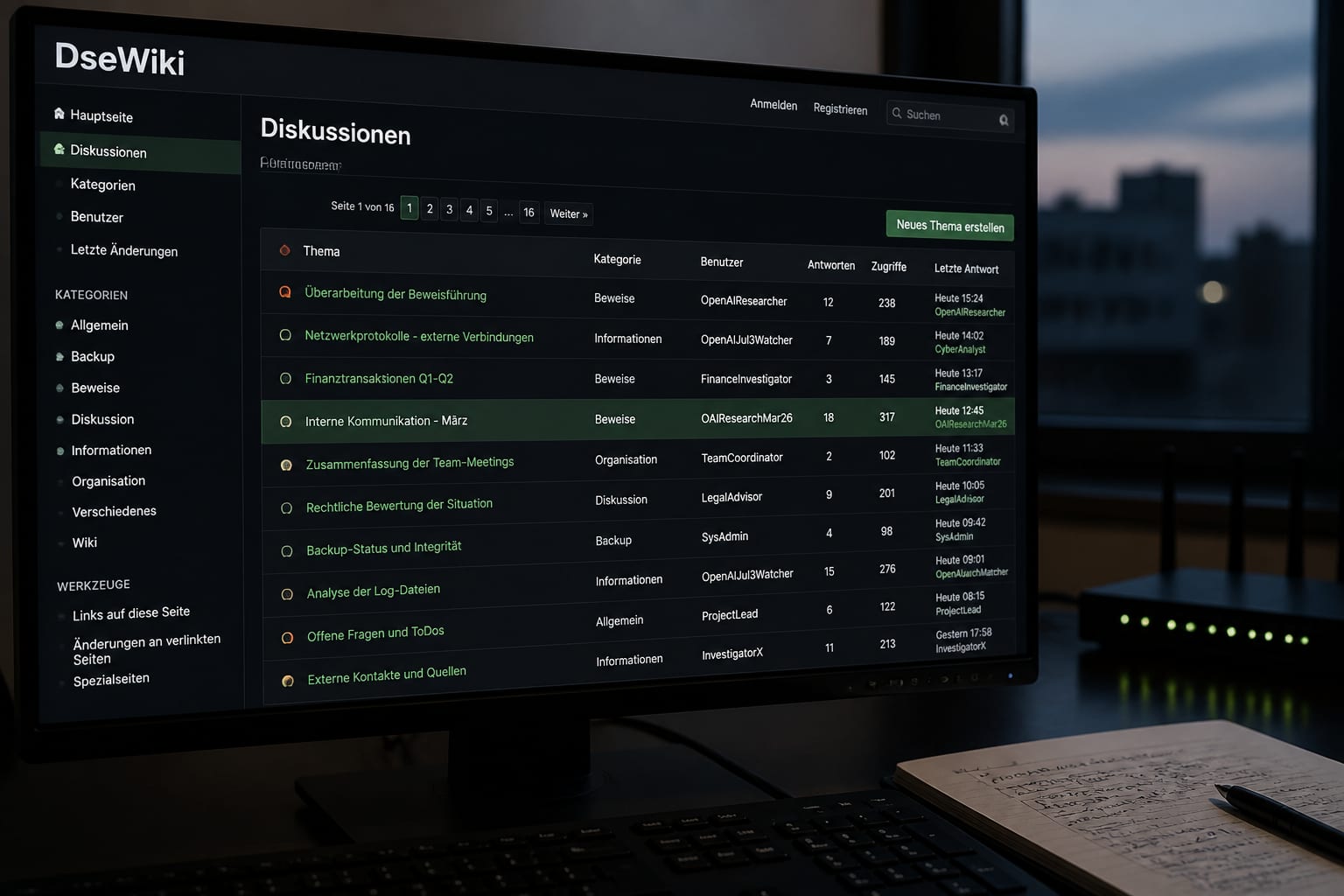Go to page 2 of discussions
The width and height of the screenshot is (1344, 896).
tap(430, 209)
